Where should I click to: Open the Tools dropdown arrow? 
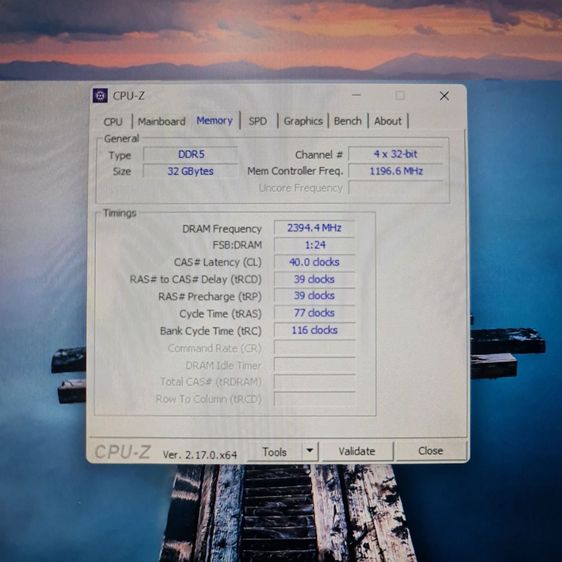310,451
